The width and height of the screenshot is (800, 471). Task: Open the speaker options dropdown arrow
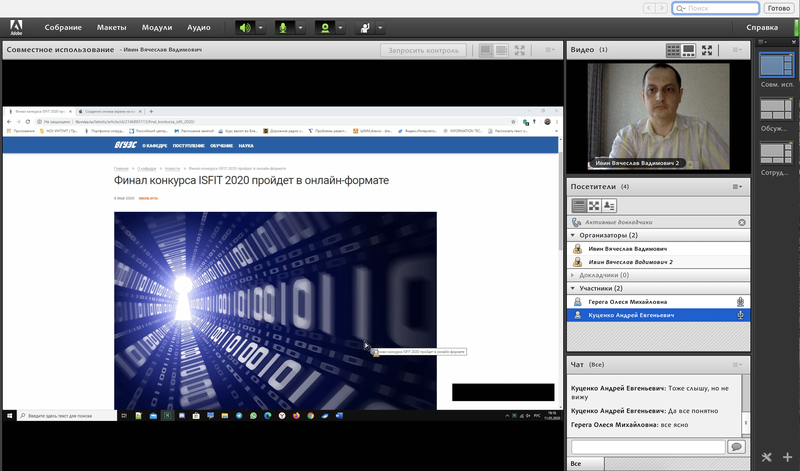[x=262, y=27]
